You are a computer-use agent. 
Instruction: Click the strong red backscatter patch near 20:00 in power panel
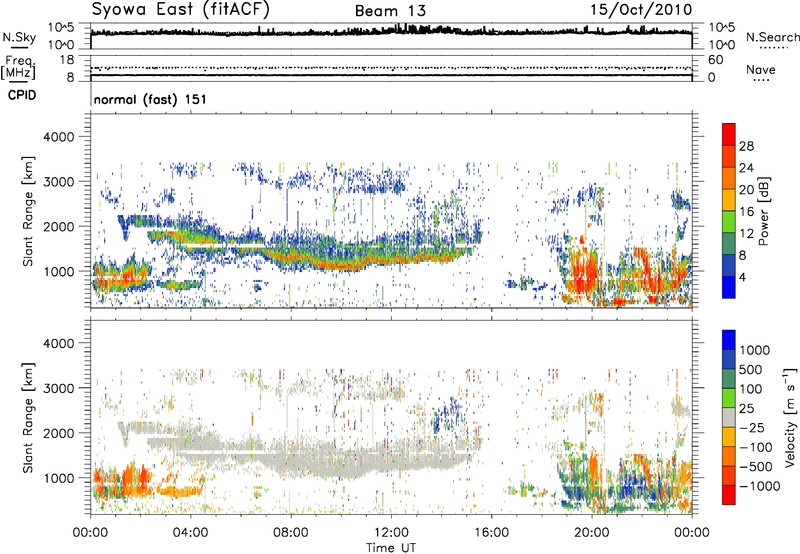584,270
